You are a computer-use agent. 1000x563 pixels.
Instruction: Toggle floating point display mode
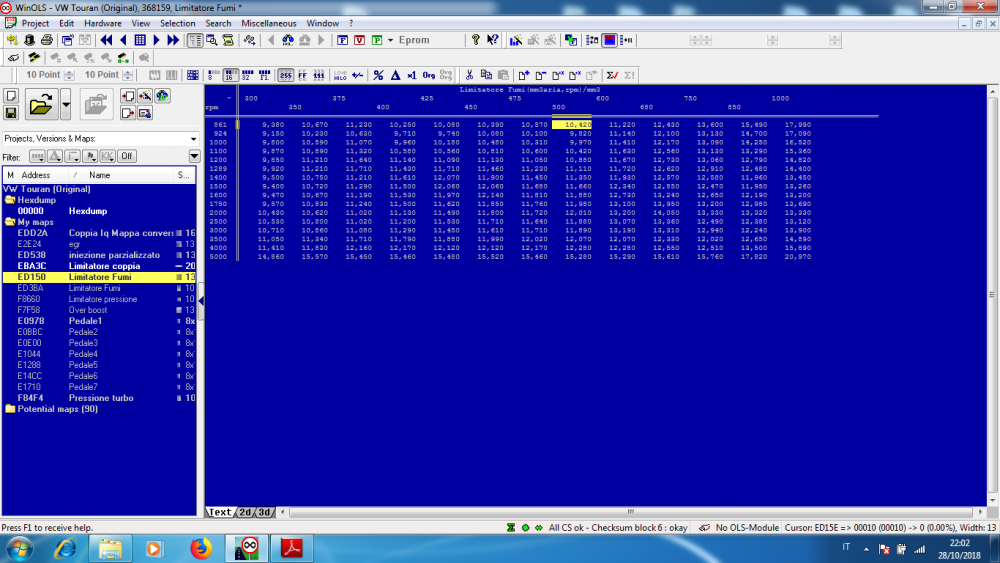tap(264, 75)
